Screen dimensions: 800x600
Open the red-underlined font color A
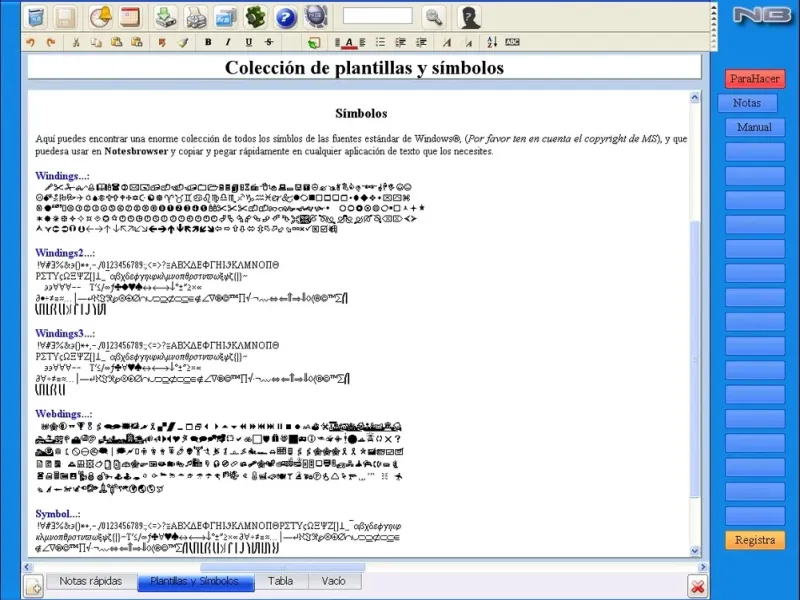pyautogui.click(x=349, y=43)
